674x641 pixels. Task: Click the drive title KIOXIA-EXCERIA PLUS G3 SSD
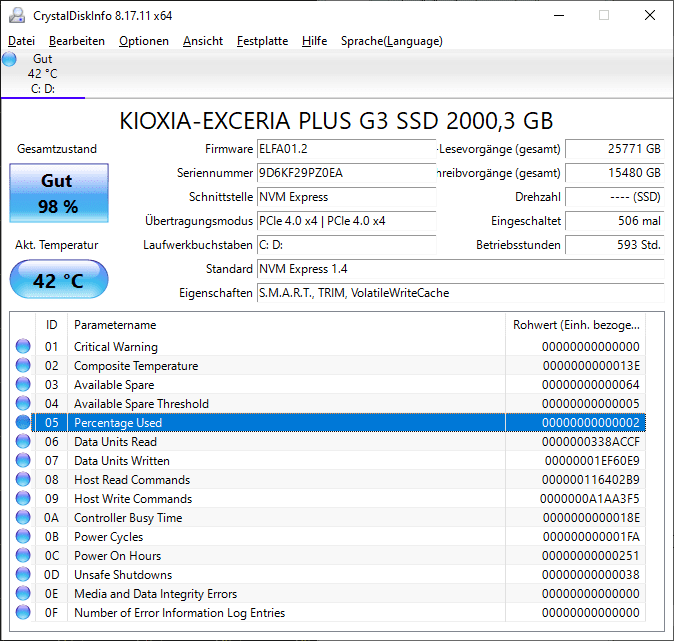[337, 121]
